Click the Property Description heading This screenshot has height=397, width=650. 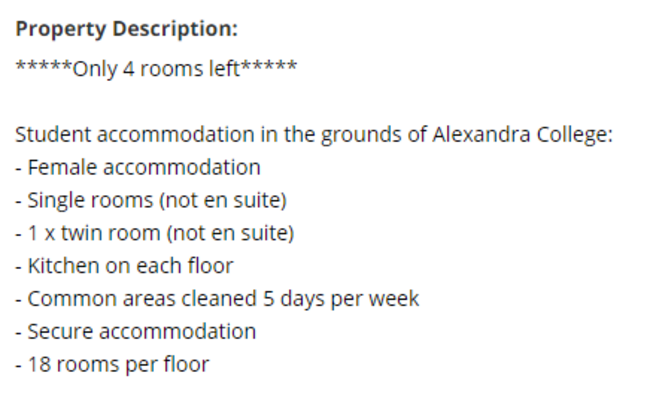(x=126, y=29)
